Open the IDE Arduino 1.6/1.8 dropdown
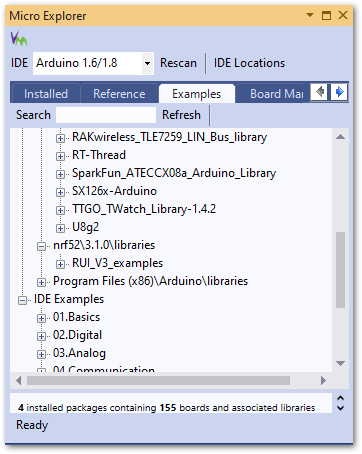This screenshot has width=362, height=454. (147, 63)
